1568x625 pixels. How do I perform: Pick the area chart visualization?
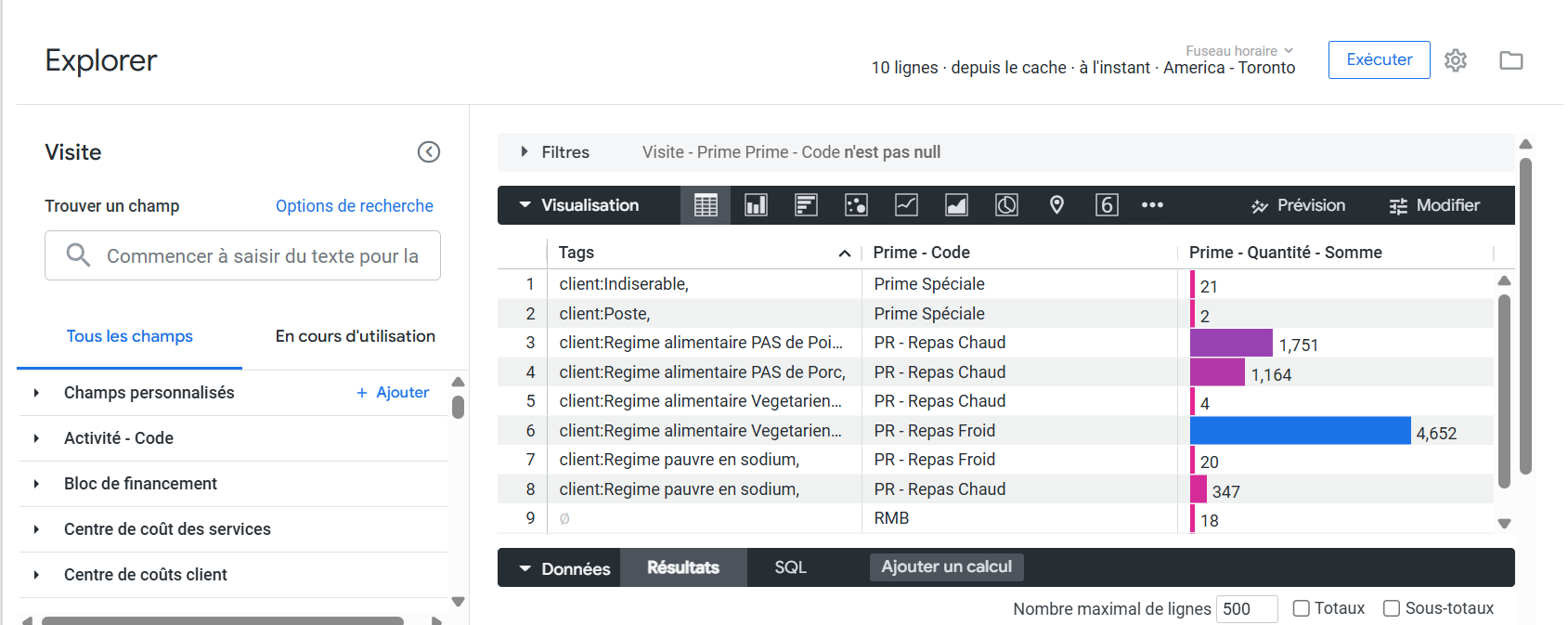click(956, 205)
